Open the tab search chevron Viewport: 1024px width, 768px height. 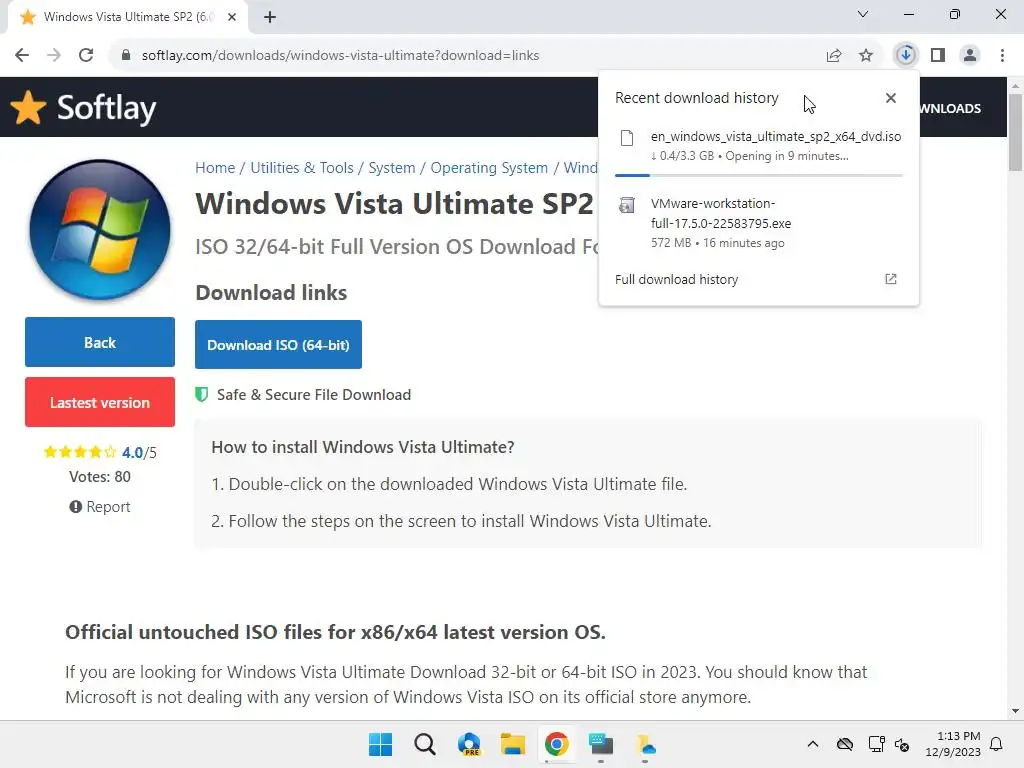[x=863, y=14]
